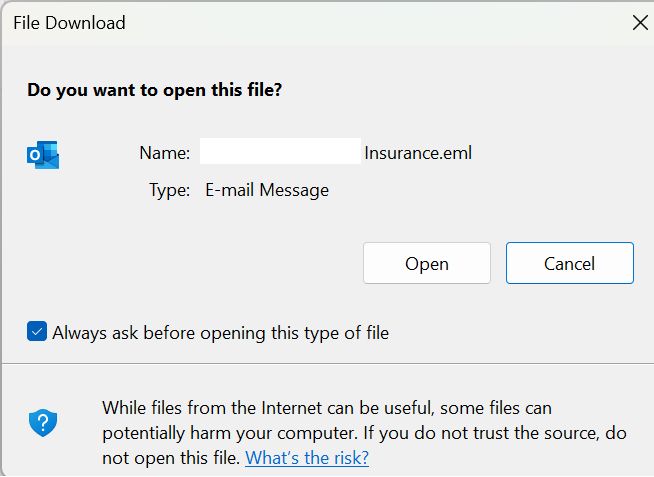
Task: Click the 'Name:' field label
Action: click(165, 153)
